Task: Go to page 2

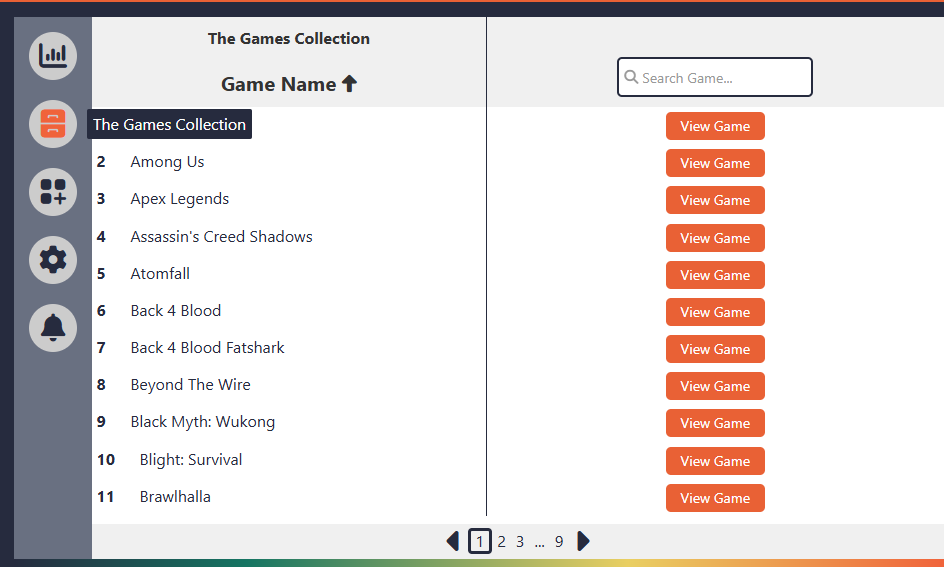Action: [x=502, y=542]
